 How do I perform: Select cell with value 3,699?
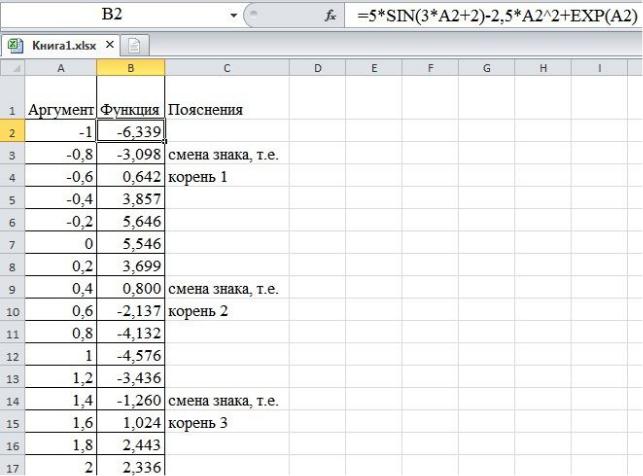click(x=131, y=266)
